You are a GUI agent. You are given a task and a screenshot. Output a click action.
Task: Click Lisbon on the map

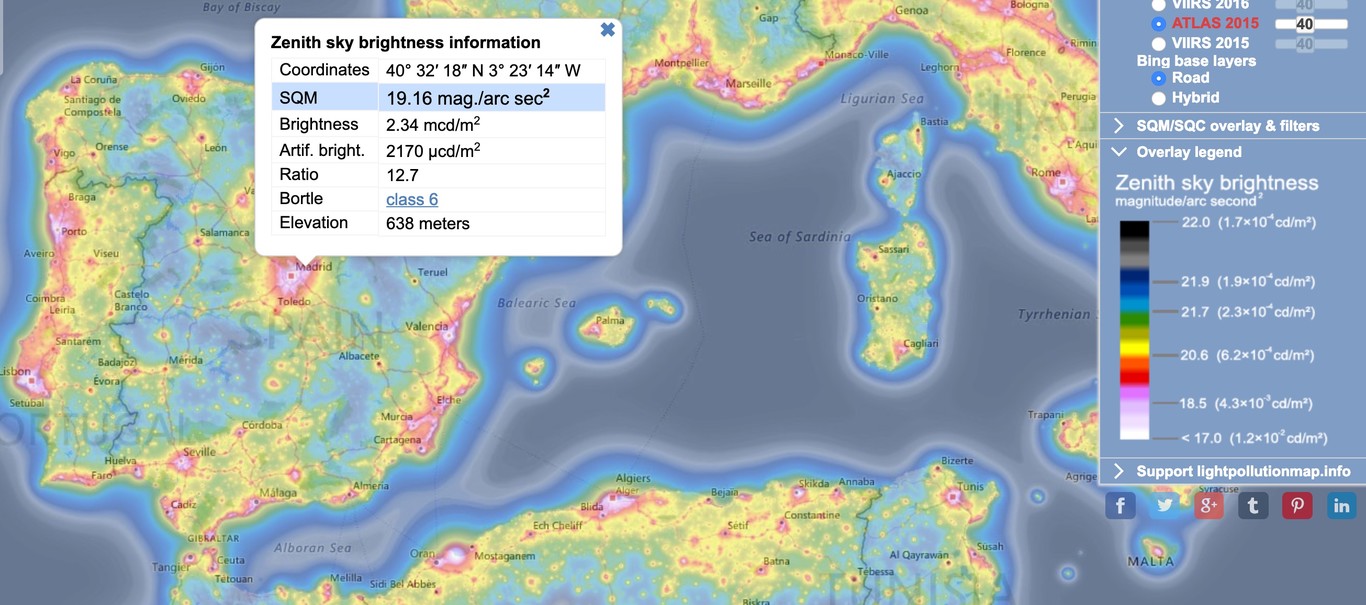coord(15,372)
